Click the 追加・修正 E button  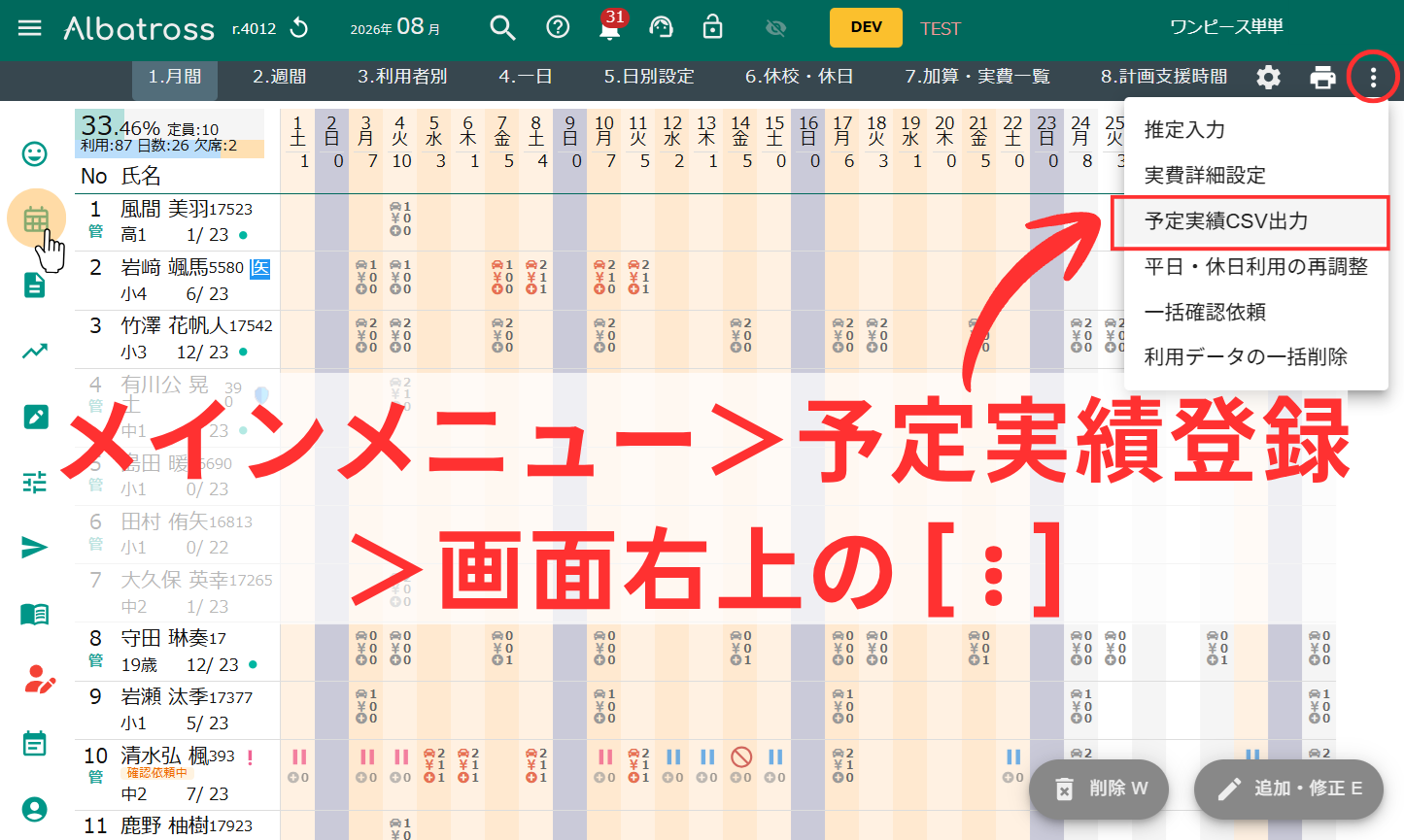1288,789
